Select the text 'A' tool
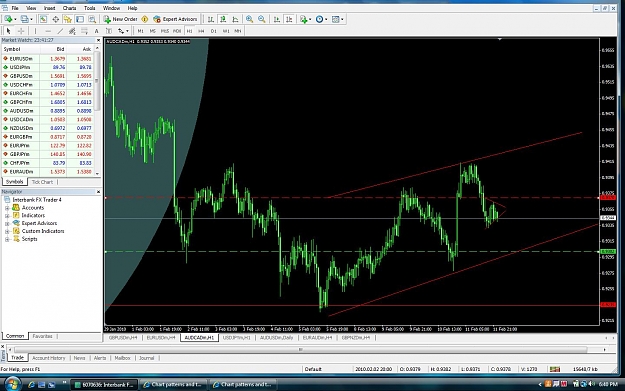The width and height of the screenshot is (625, 391). coord(96,31)
